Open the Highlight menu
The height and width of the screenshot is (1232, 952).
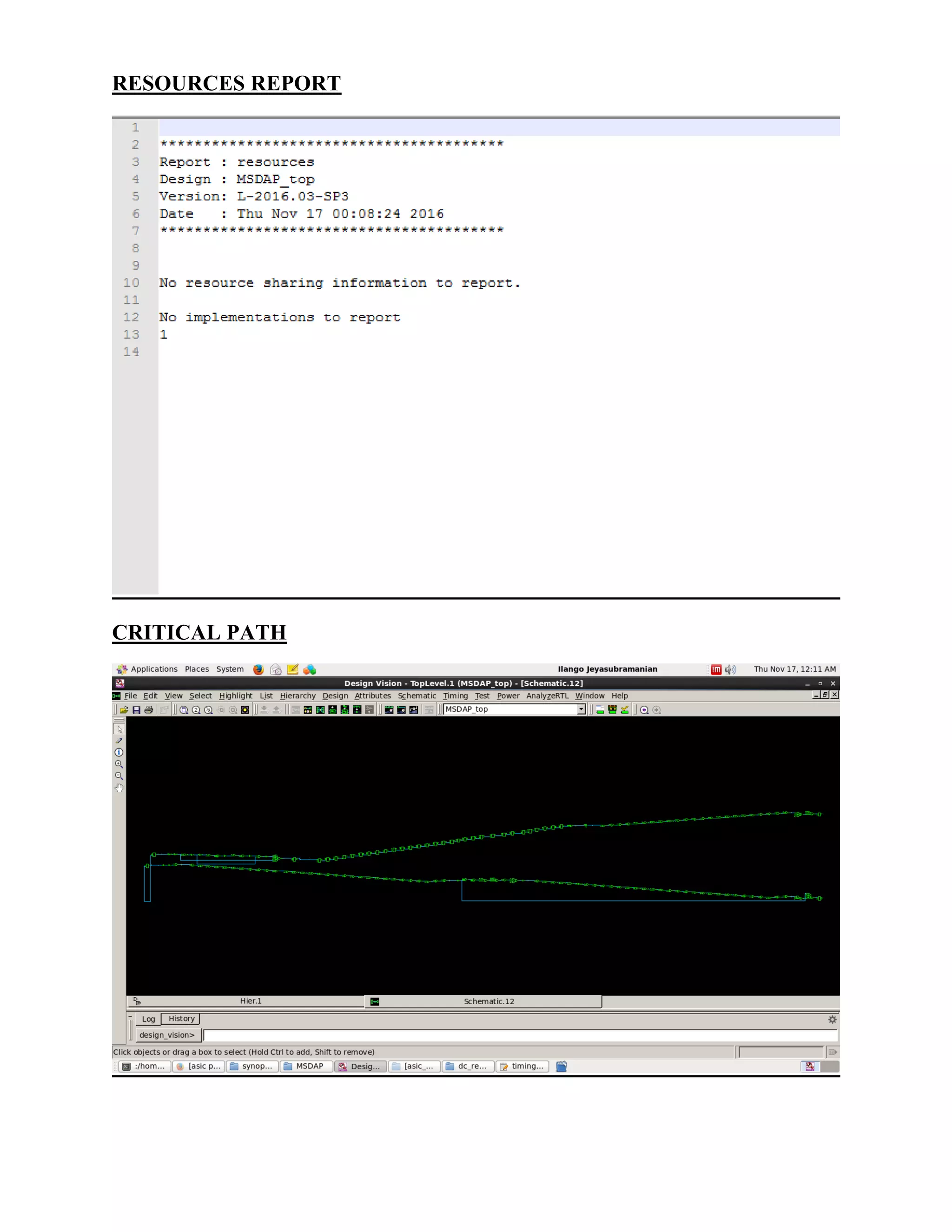point(236,696)
